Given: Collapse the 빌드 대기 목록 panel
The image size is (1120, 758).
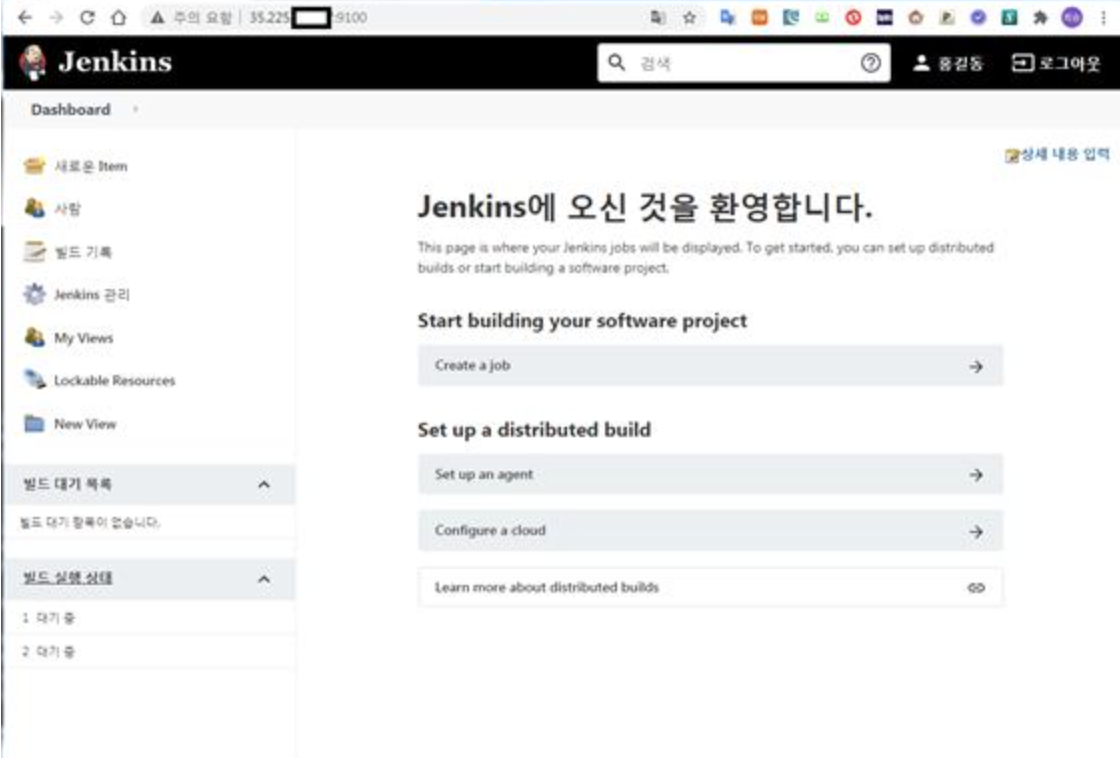Looking at the screenshot, I should [264, 484].
